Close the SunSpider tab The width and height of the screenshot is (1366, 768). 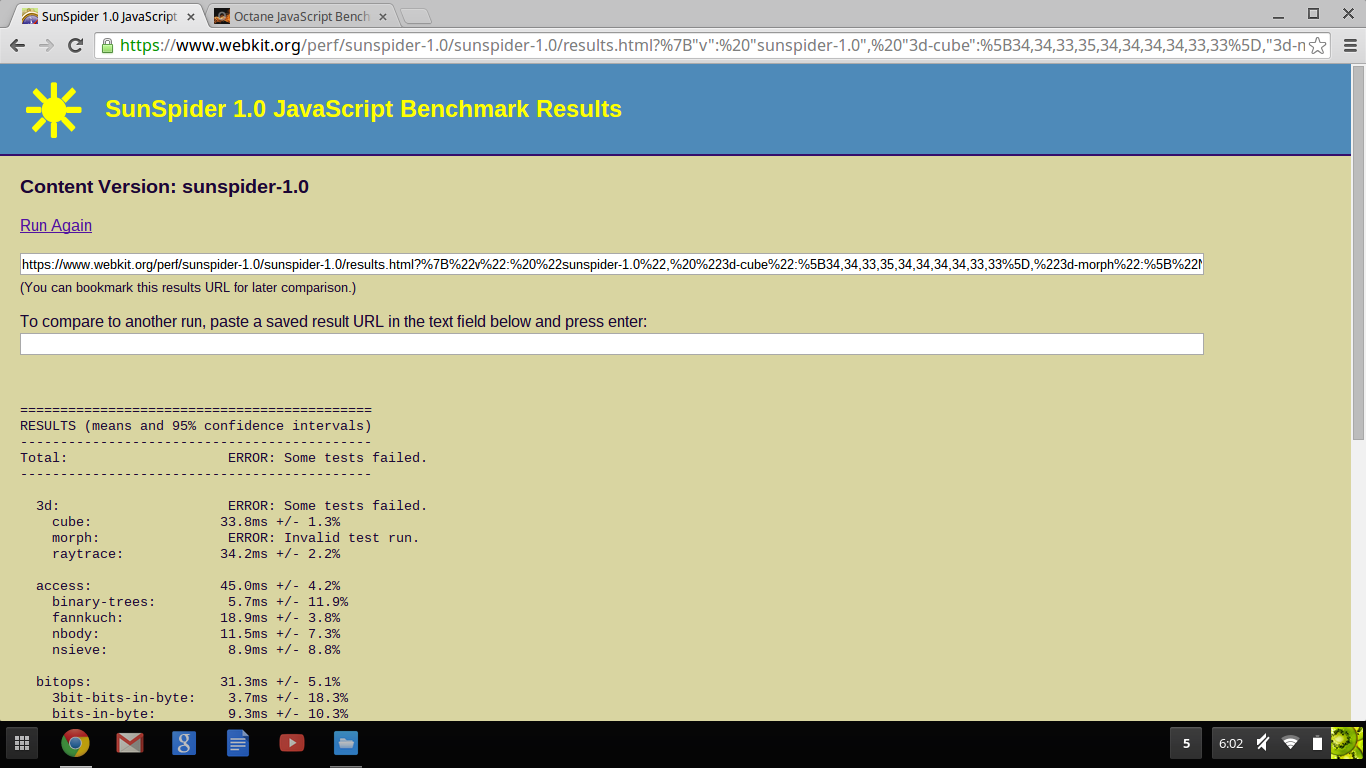click(x=190, y=17)
